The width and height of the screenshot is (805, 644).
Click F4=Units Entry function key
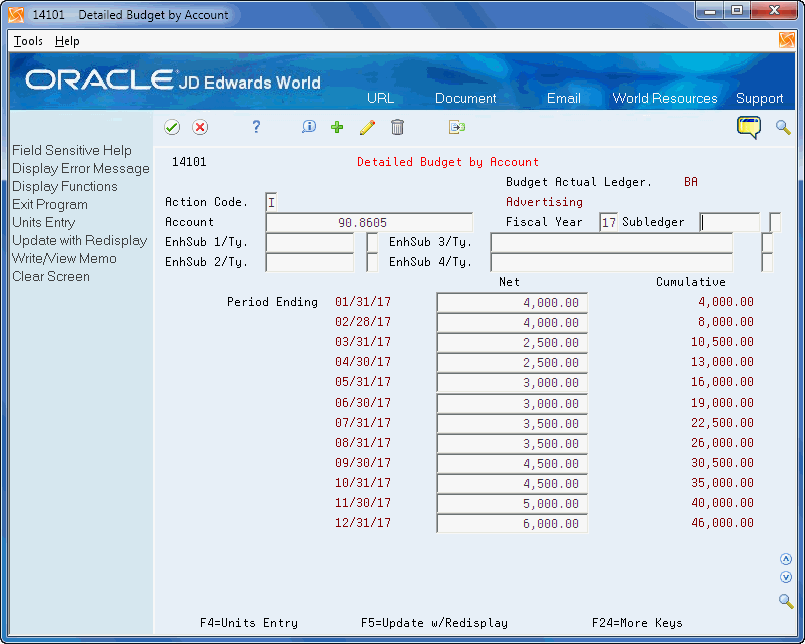click(249, 623)
